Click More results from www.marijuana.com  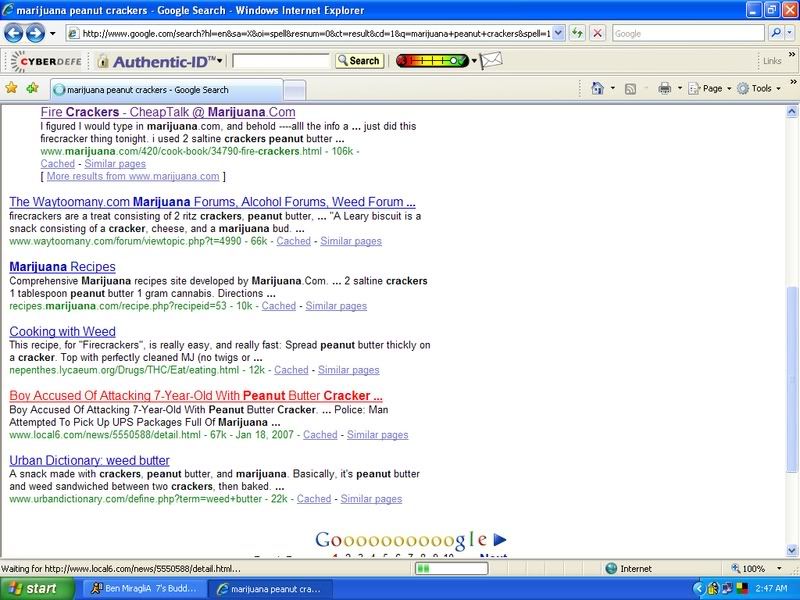pyautogui.click(x=133, y=176)
